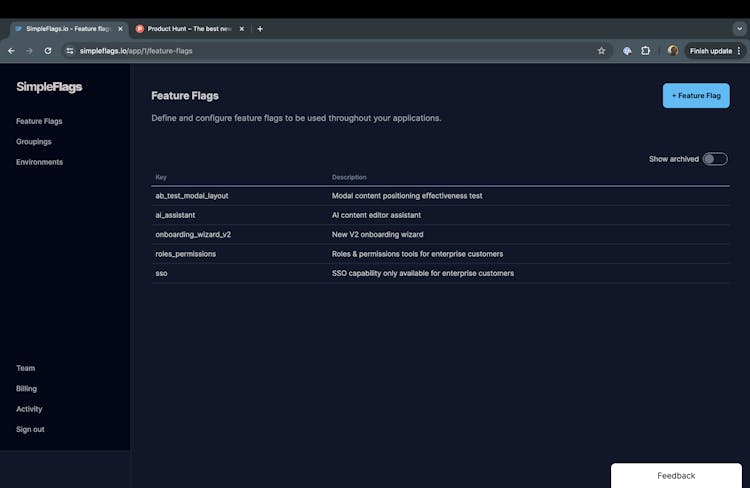Click the Description column header
Viewport: 750px width, 488px height.
(349, 177)
